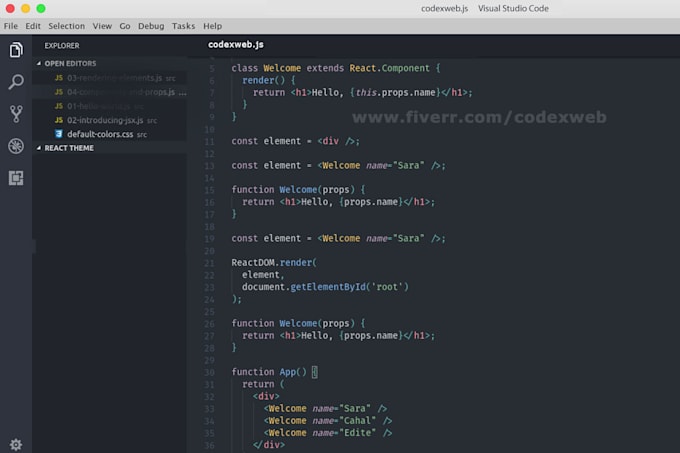Open the View menu
This screenshot has width=680, height=453.
pos(102,26)
